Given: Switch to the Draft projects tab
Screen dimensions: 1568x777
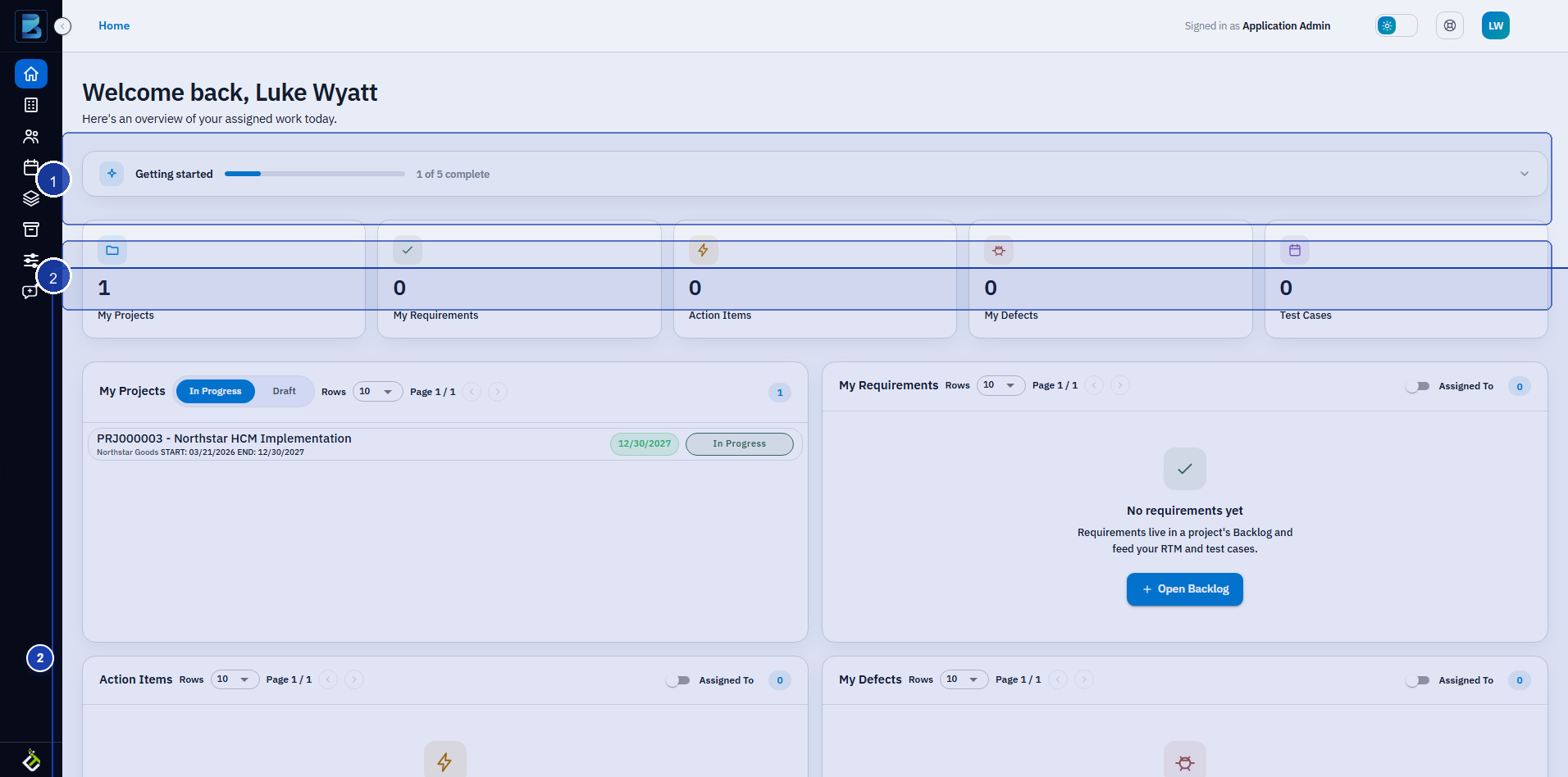Looking at the screenshot, I should (x=285, y=392).
